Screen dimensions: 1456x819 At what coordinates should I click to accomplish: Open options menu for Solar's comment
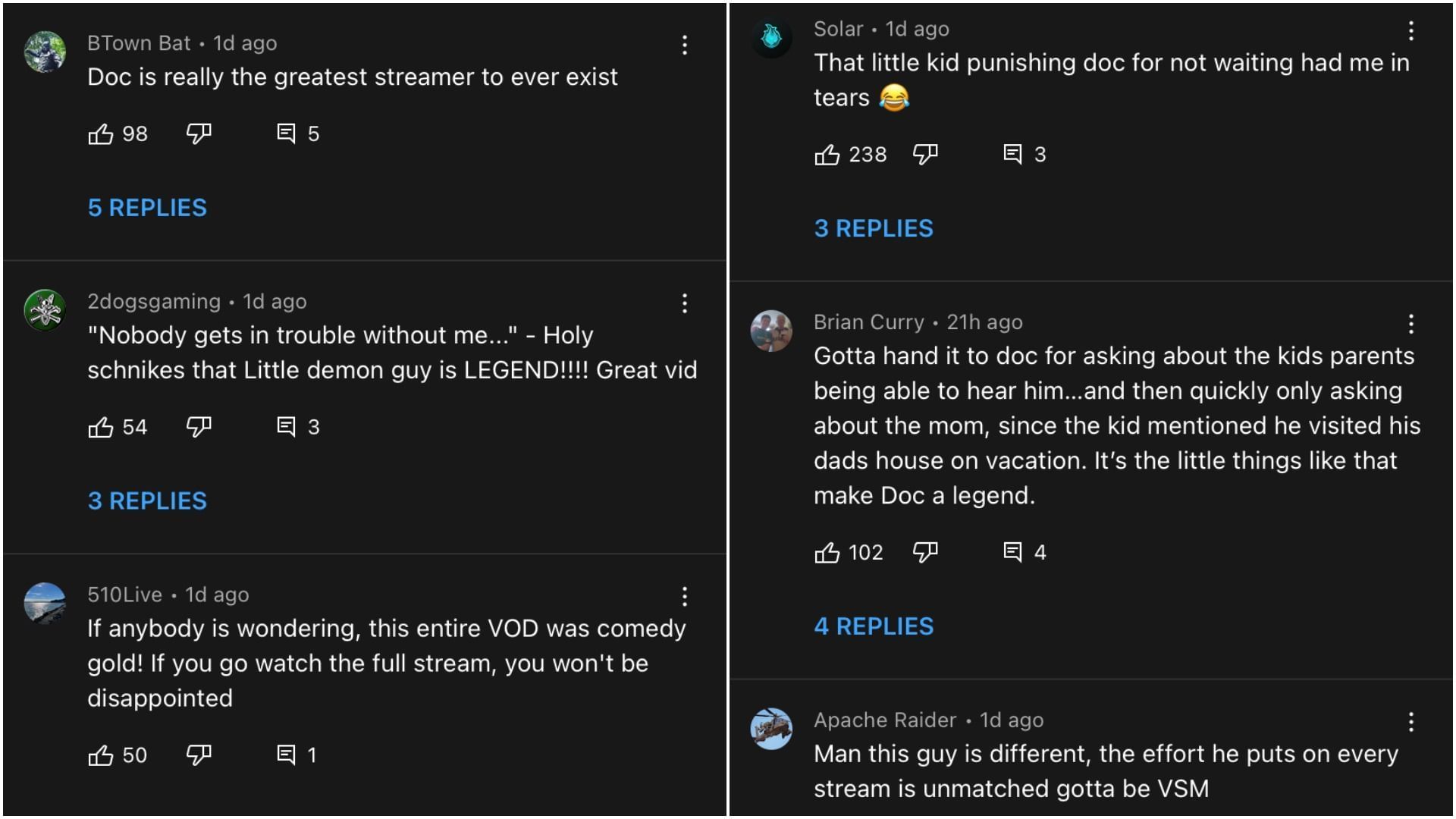1410,31
